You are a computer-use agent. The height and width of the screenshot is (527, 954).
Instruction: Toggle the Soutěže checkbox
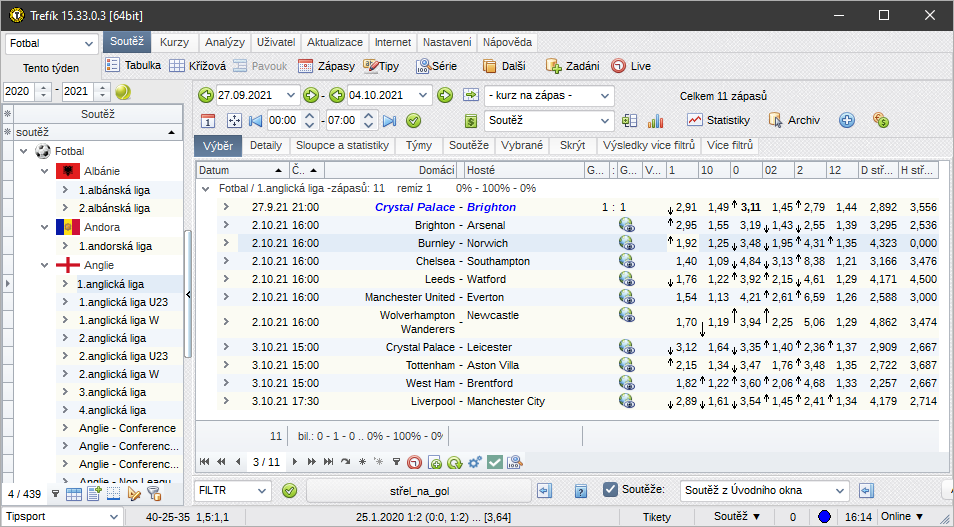pos(610,489)
